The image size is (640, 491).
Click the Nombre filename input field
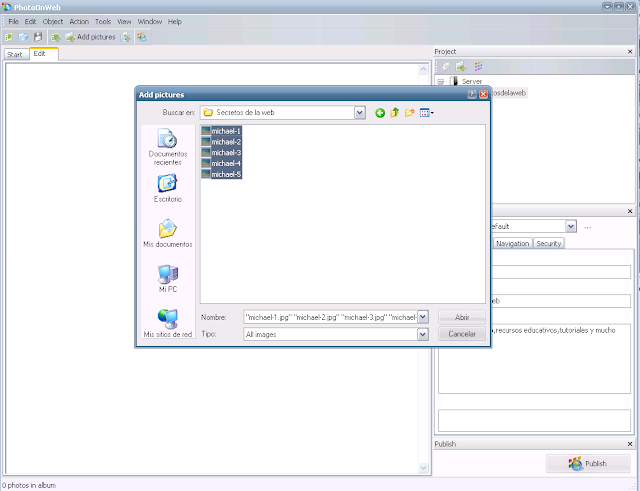pos(330,317)
